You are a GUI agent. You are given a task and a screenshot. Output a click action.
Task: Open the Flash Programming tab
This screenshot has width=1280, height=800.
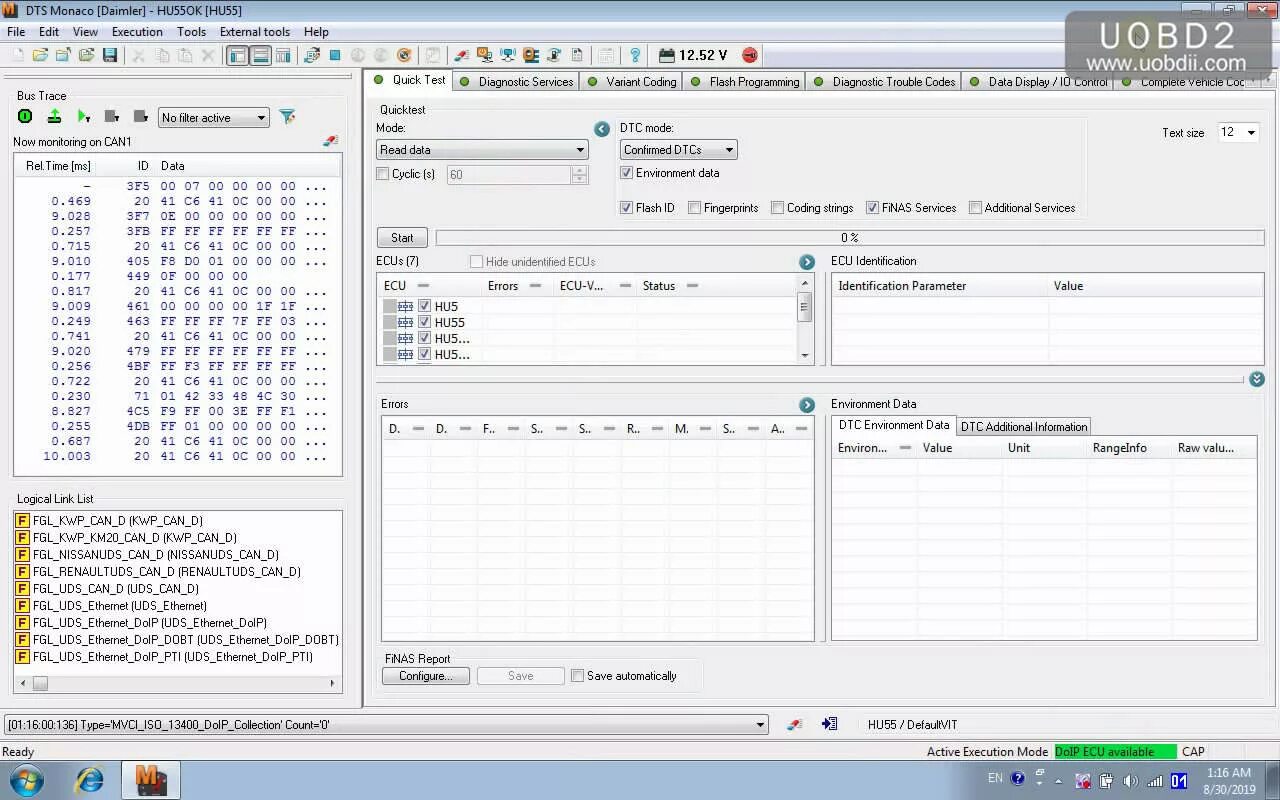(745, 82)
